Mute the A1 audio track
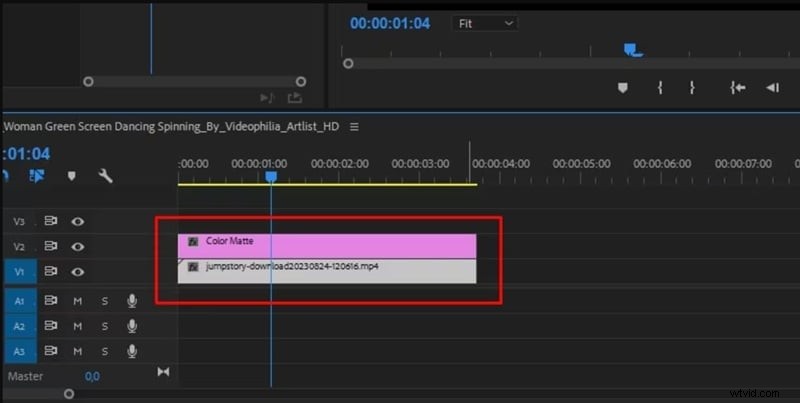The image size is (800, 403). pos(78,301)
